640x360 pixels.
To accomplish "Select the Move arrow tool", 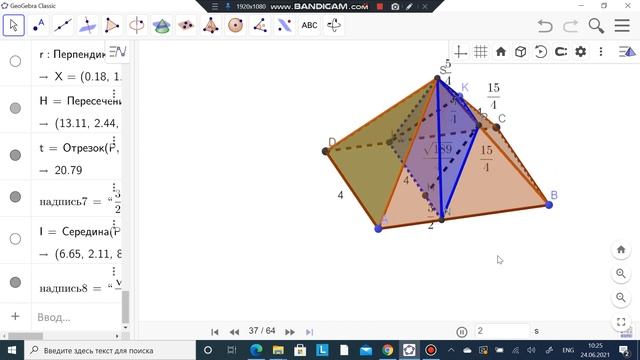I will pos(13,25).
